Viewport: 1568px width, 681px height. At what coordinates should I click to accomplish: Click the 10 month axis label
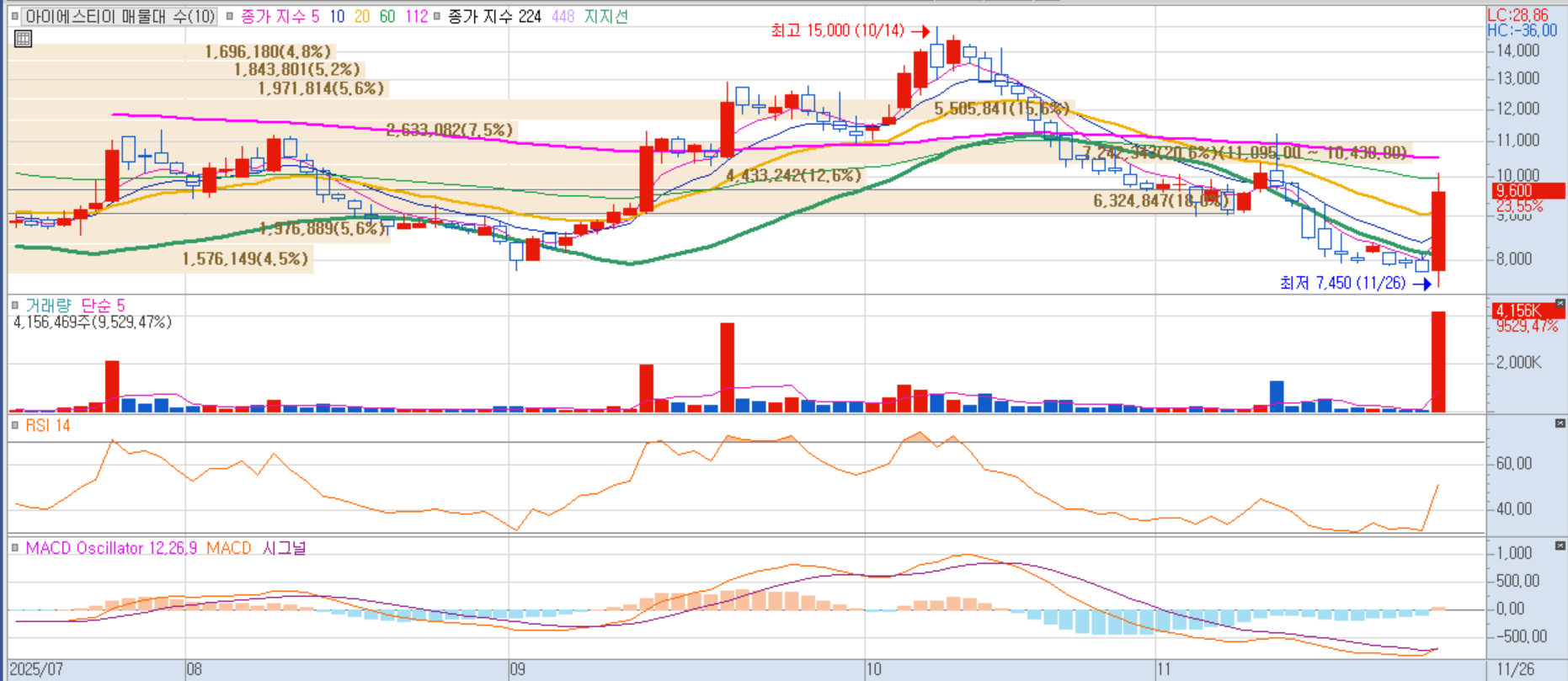point(874,669)
